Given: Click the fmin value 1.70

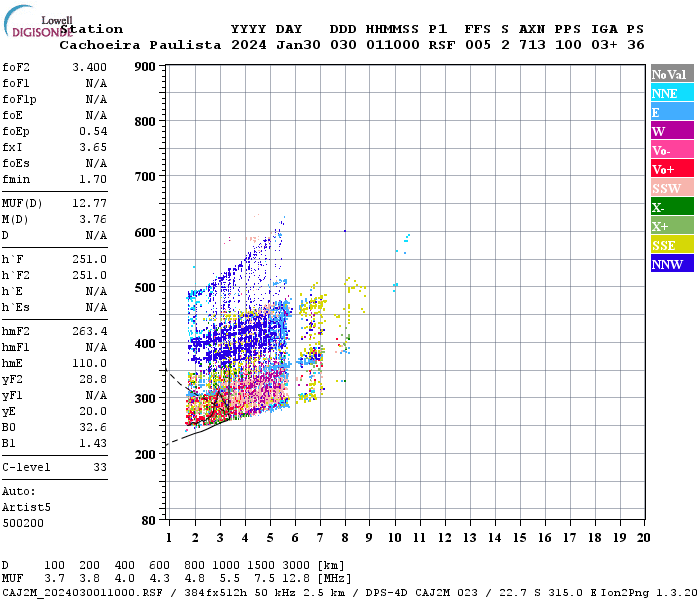Looking at the screenshot, I should [x=93, y=179].
